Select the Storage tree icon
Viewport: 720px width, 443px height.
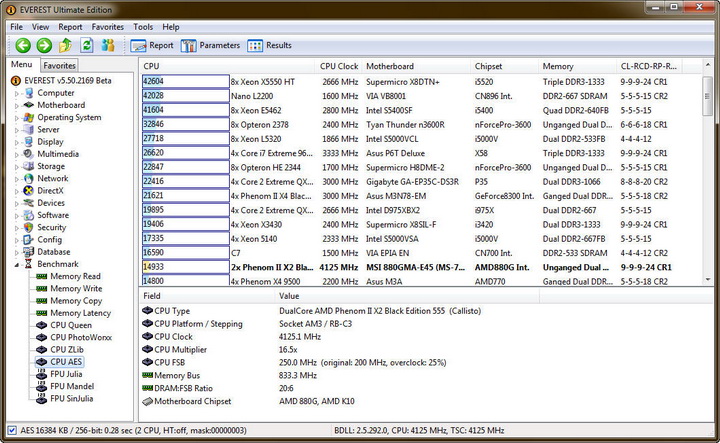coord(29,166)
